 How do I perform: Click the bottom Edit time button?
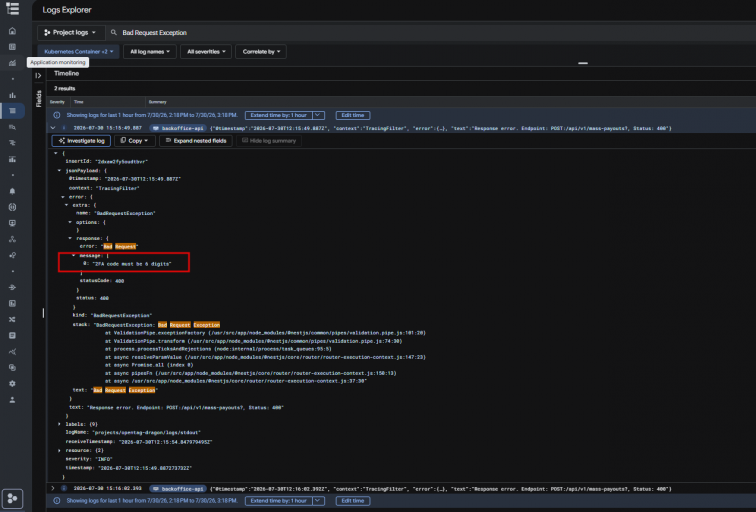pyautogui.click(x=353, y=501)
